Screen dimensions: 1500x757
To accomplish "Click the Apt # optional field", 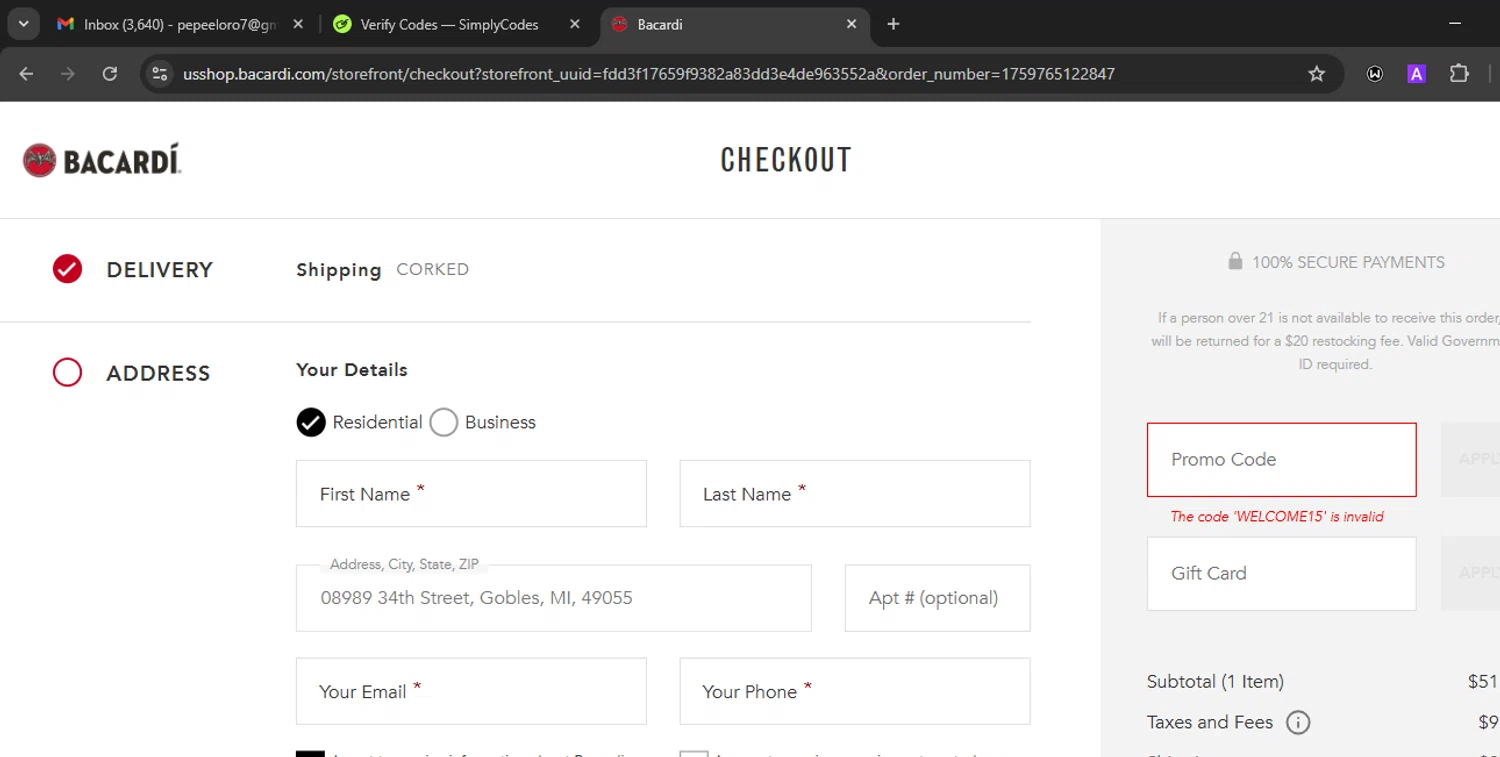I will (x=937, y=598).
